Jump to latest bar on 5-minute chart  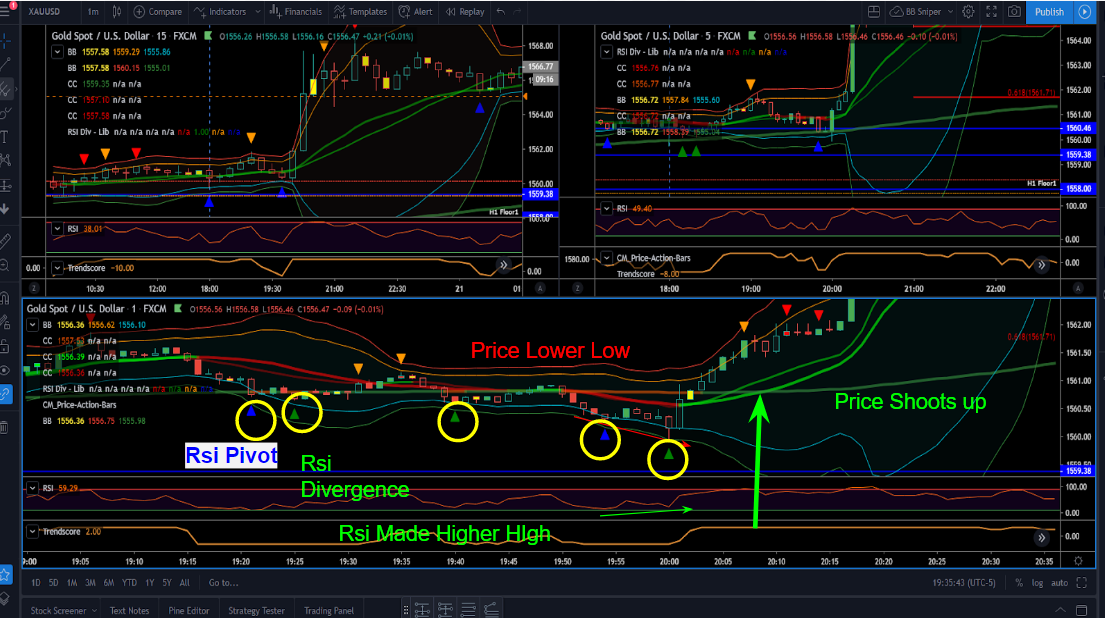(1041, 265)
